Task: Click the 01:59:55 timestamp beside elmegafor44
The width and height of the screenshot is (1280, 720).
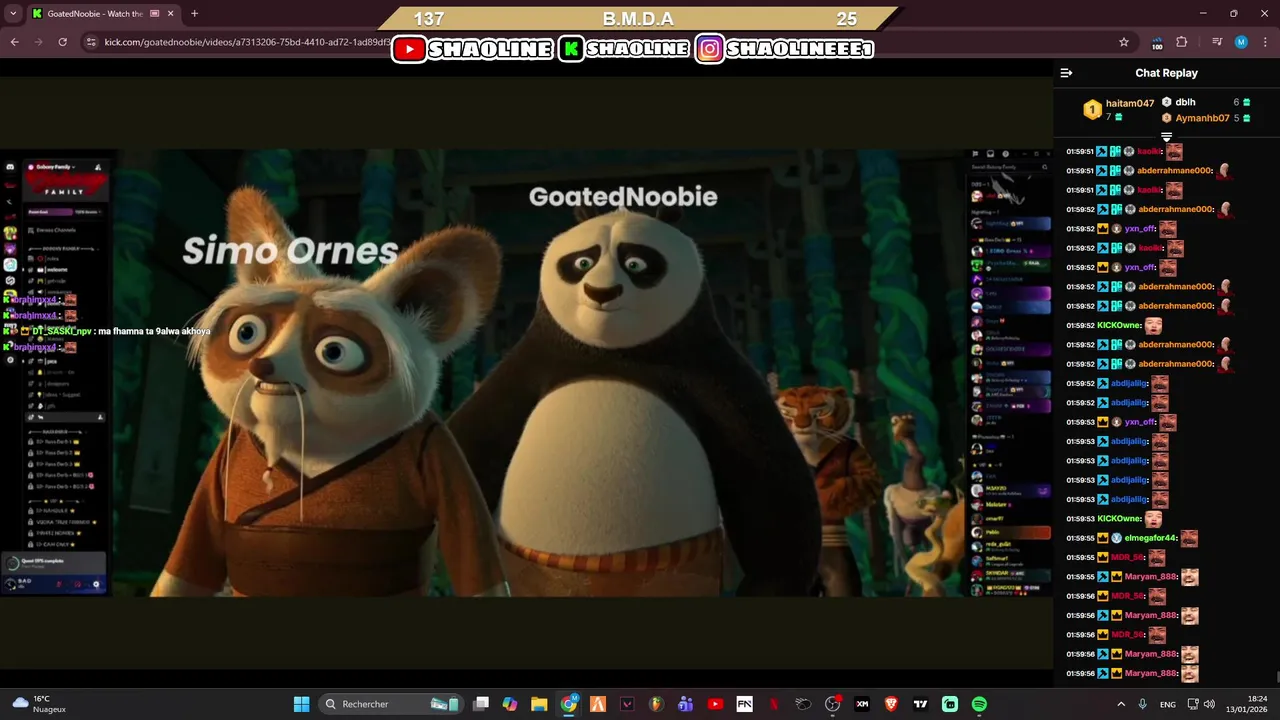Action: 1080,538
